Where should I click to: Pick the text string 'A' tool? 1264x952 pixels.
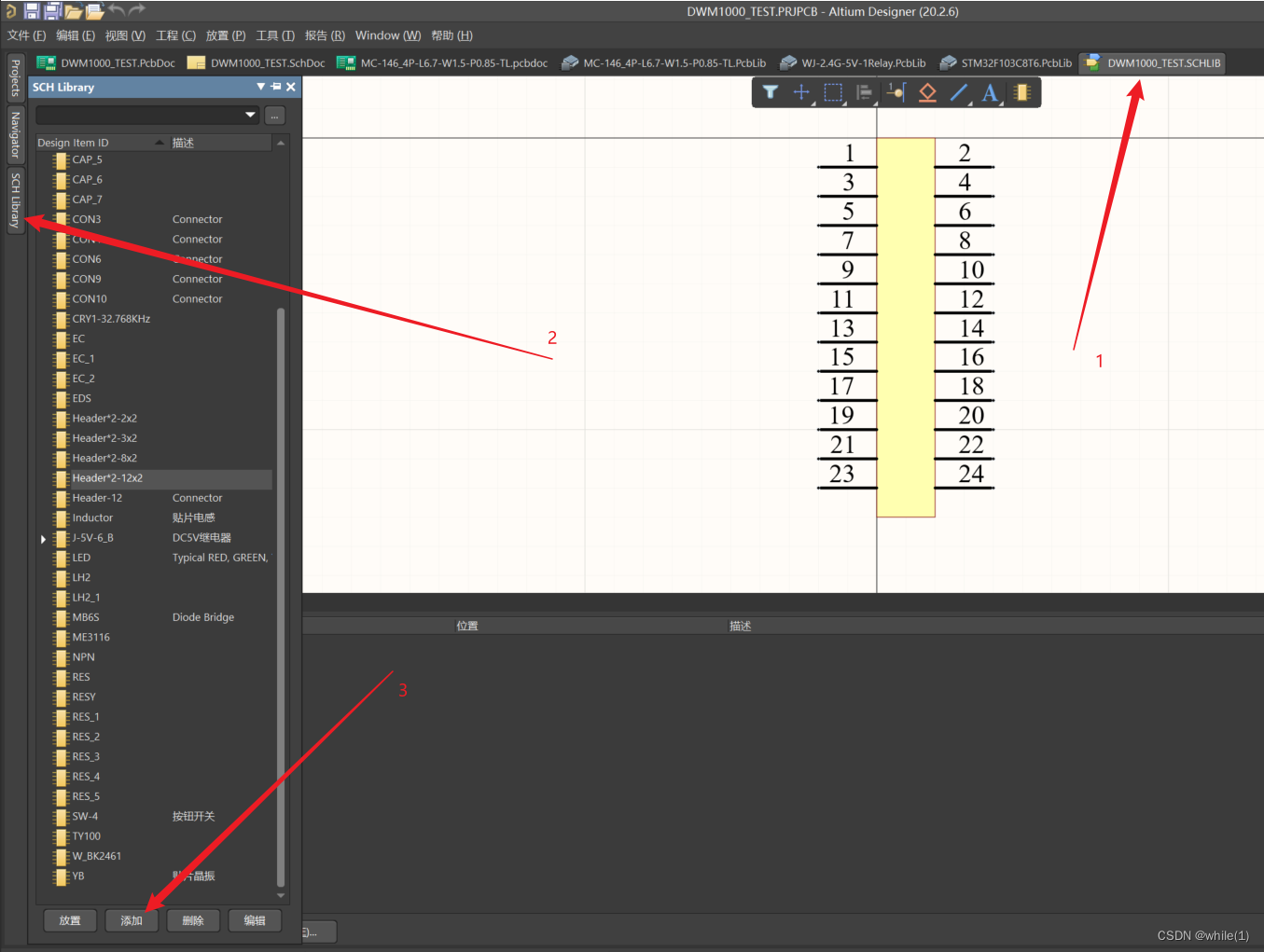(990, 92)
